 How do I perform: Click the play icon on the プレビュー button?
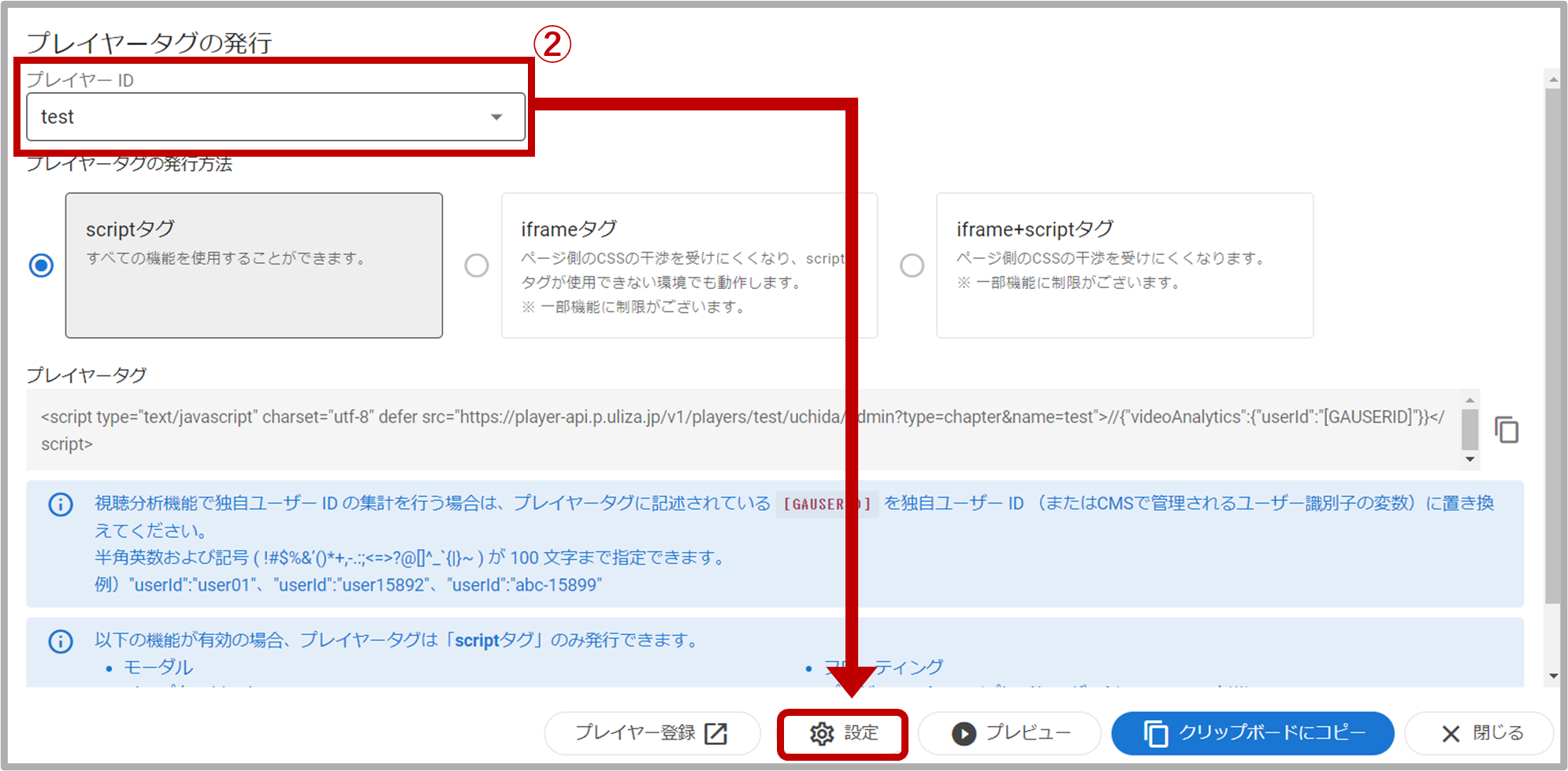964,733
